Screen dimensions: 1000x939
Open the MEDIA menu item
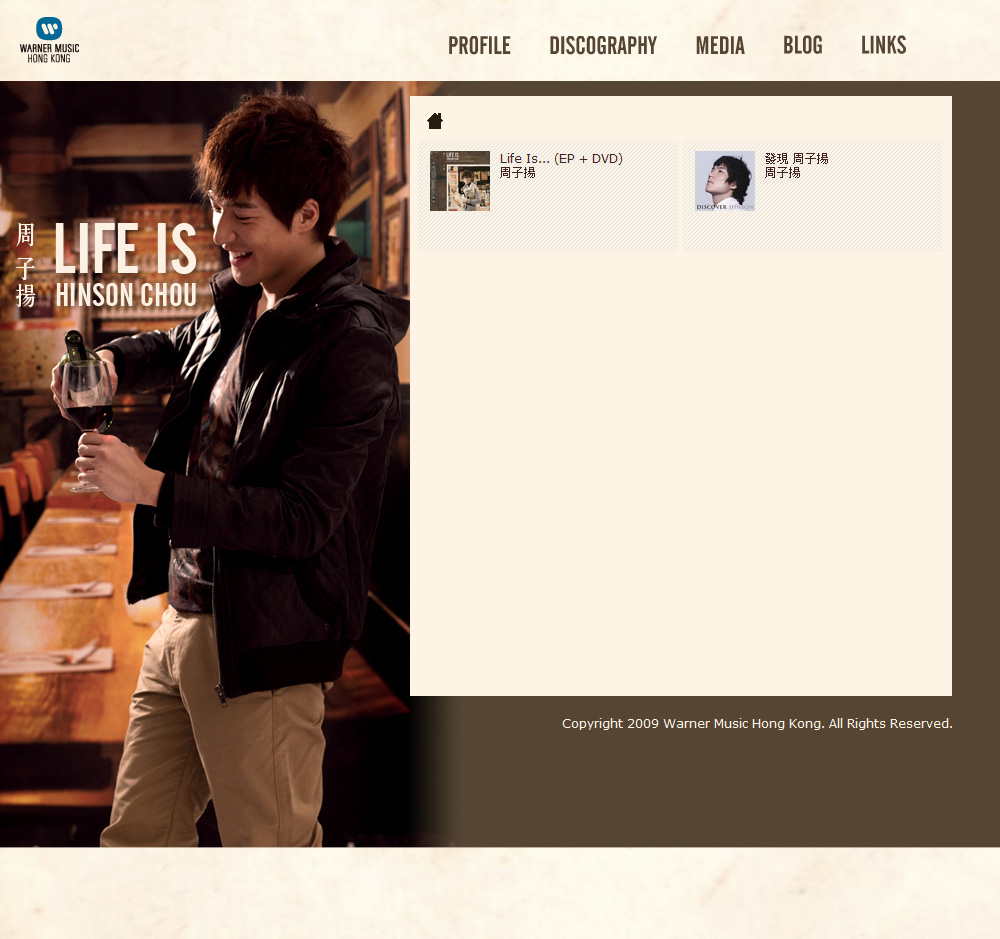tap(720, 46)
